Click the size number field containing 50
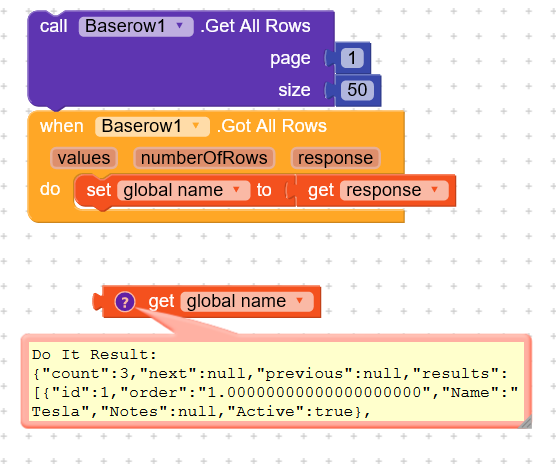This screenshot has height=464, width=556. point(357,90)
